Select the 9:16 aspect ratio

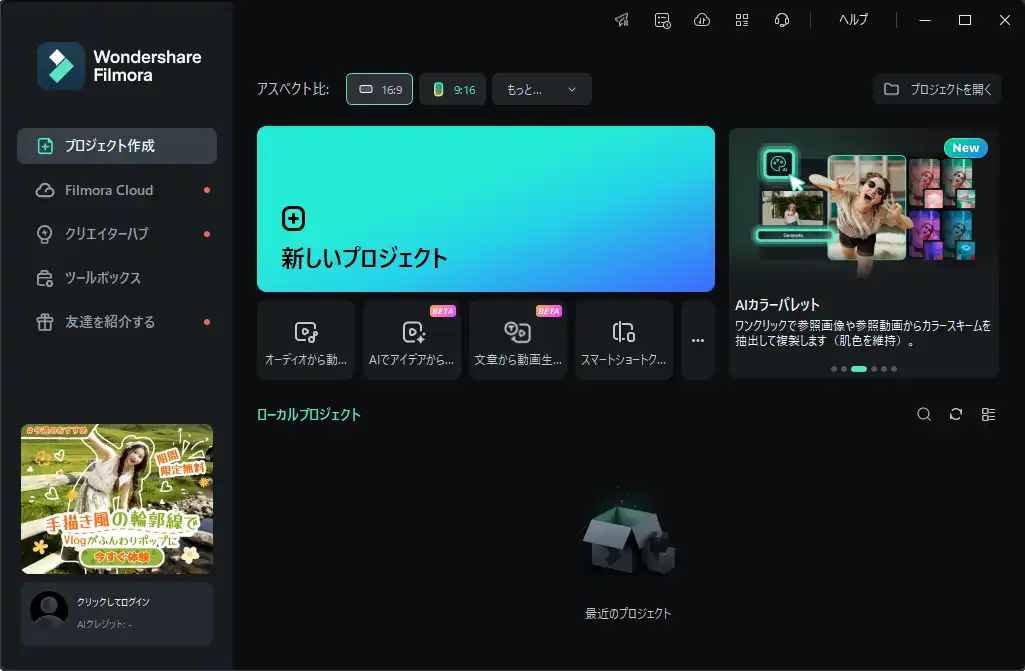[x=452, y=89]
